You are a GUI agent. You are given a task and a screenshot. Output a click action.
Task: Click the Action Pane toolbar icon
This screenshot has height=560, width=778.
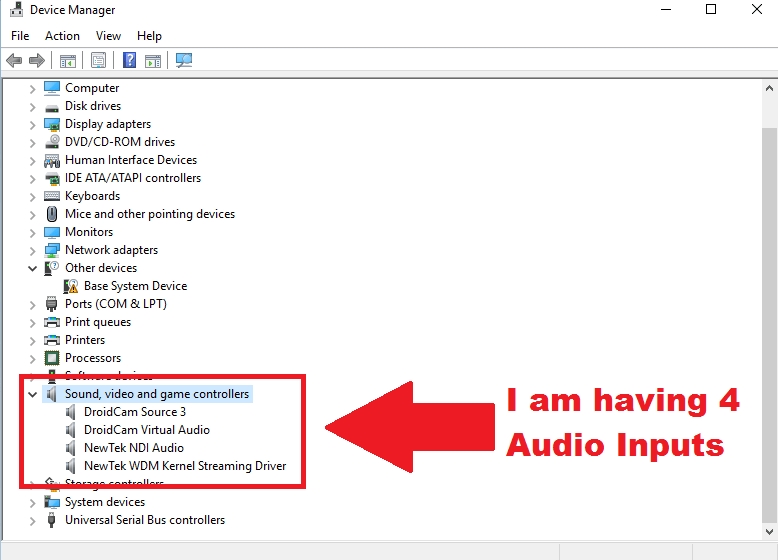(153, 61)
